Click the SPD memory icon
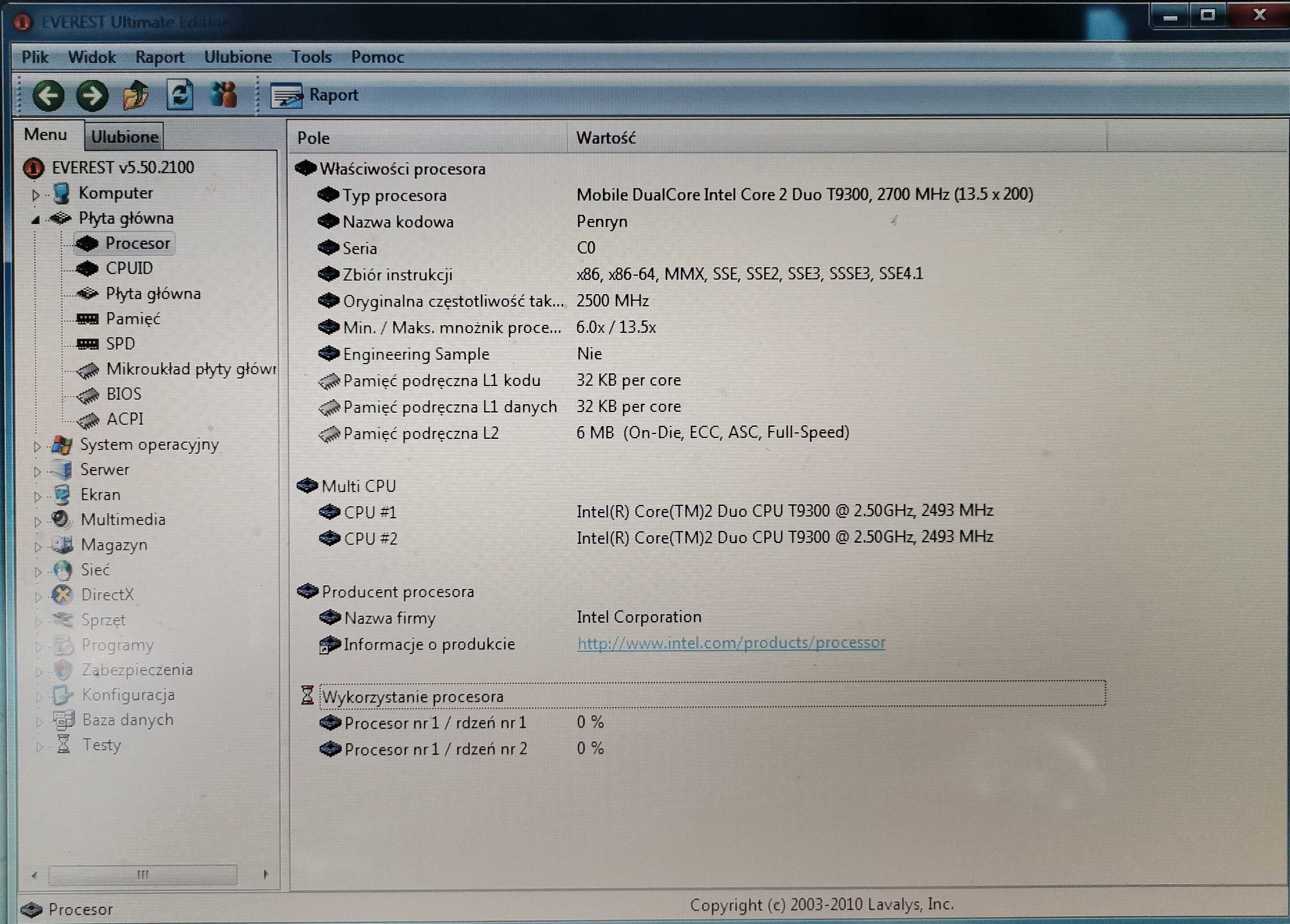This screenshot has width=1290, height=924. tap(87, 344)
